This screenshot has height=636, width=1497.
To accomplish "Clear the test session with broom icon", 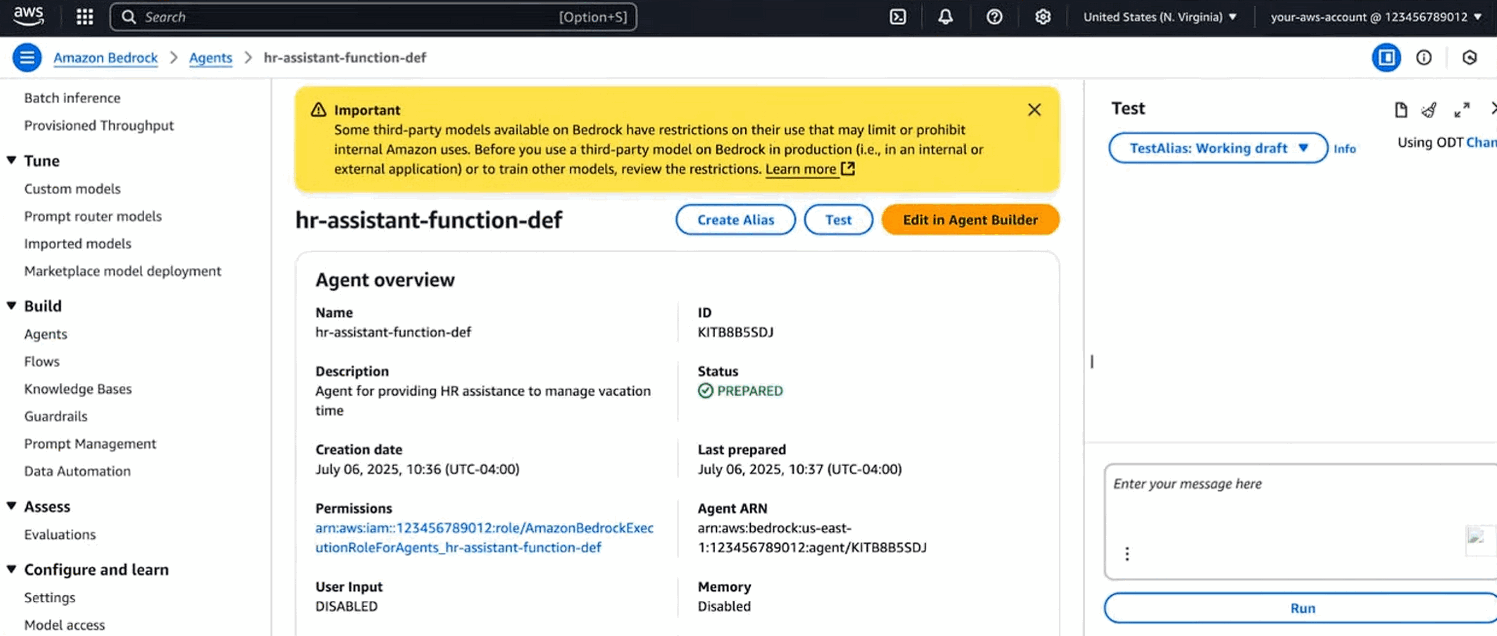I will point(1429,110).
